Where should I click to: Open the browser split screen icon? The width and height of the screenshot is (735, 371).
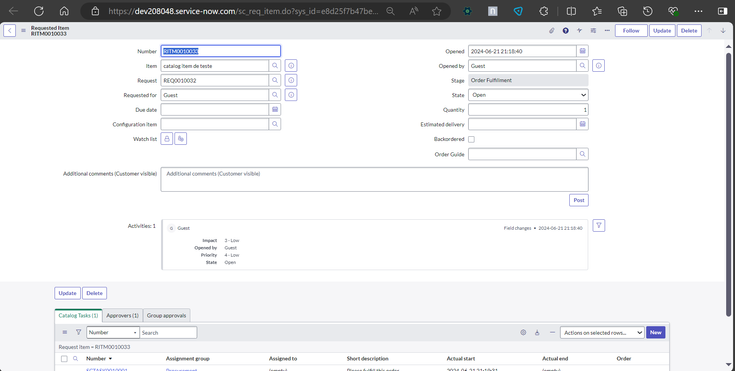571,11
